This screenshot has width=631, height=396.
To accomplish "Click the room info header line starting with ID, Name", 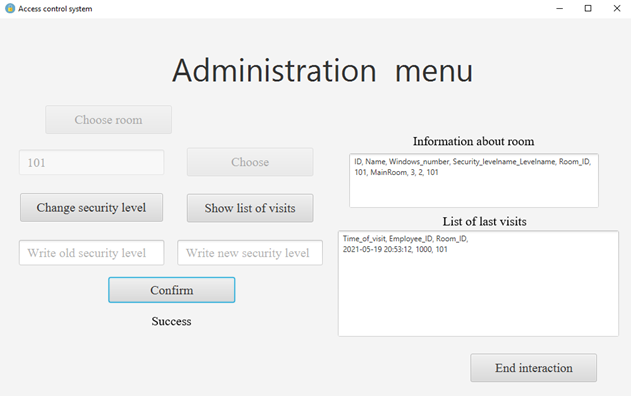I will (472, 162).
